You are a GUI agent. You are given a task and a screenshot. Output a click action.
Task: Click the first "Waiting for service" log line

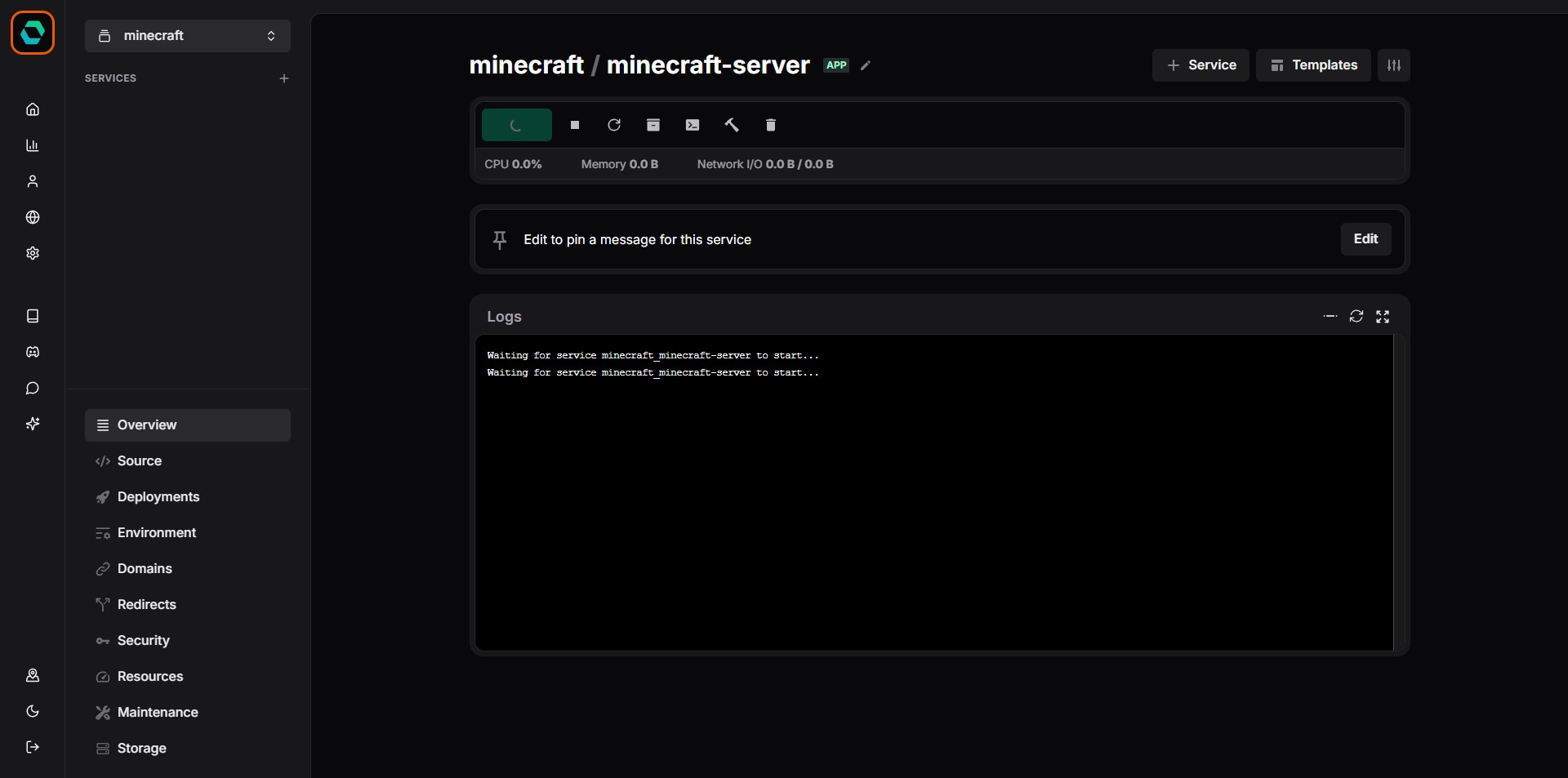click(x=653, y=355)
